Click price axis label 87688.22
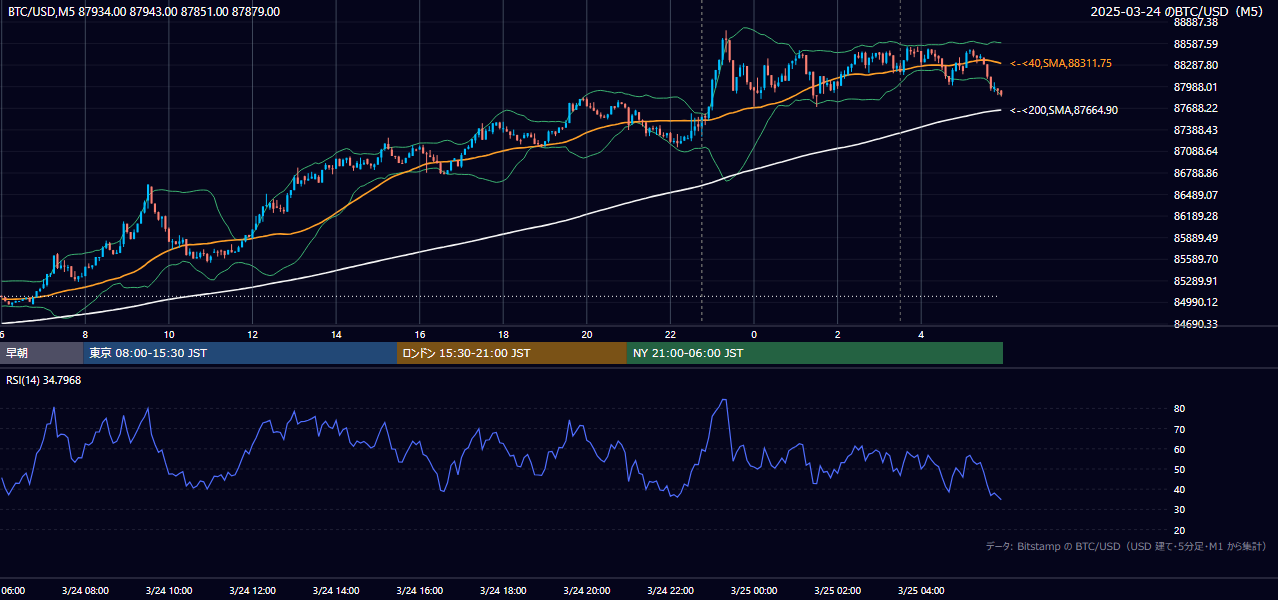Screen dimensions: 1278x600 pyautogui.click(x=1196, y=108)
